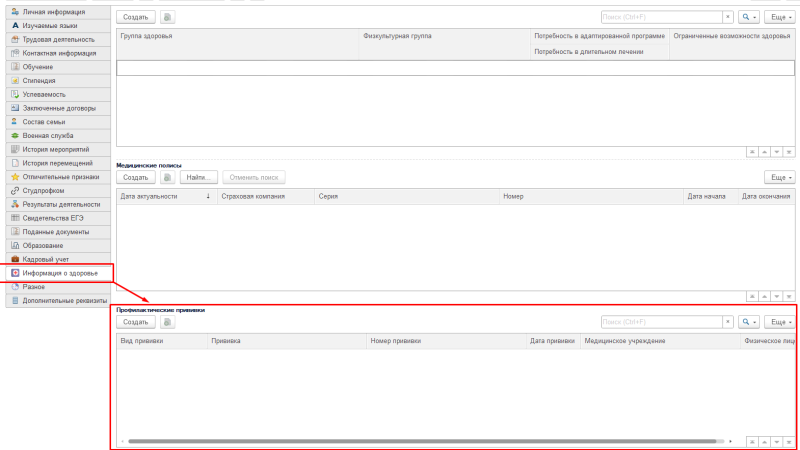Clear the vaccinations search field with the X icon

point(726,322)
